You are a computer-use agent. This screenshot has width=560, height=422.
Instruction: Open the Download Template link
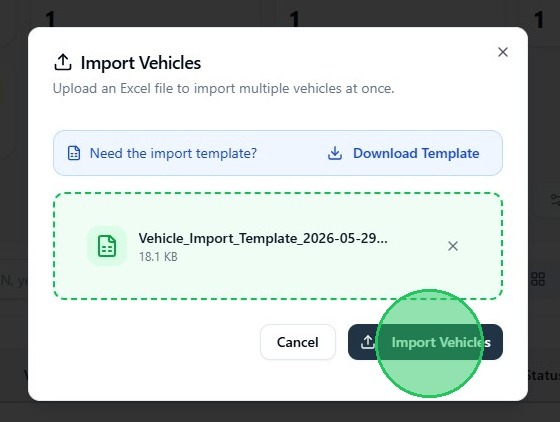416,153
